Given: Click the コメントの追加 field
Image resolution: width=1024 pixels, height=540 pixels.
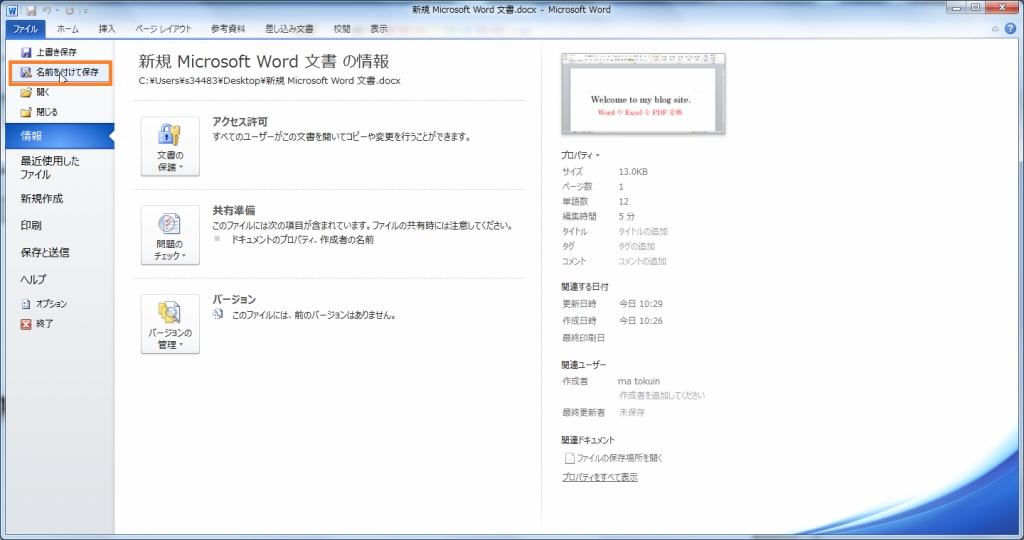Looking at the screenshot, I should coord(642,261).
